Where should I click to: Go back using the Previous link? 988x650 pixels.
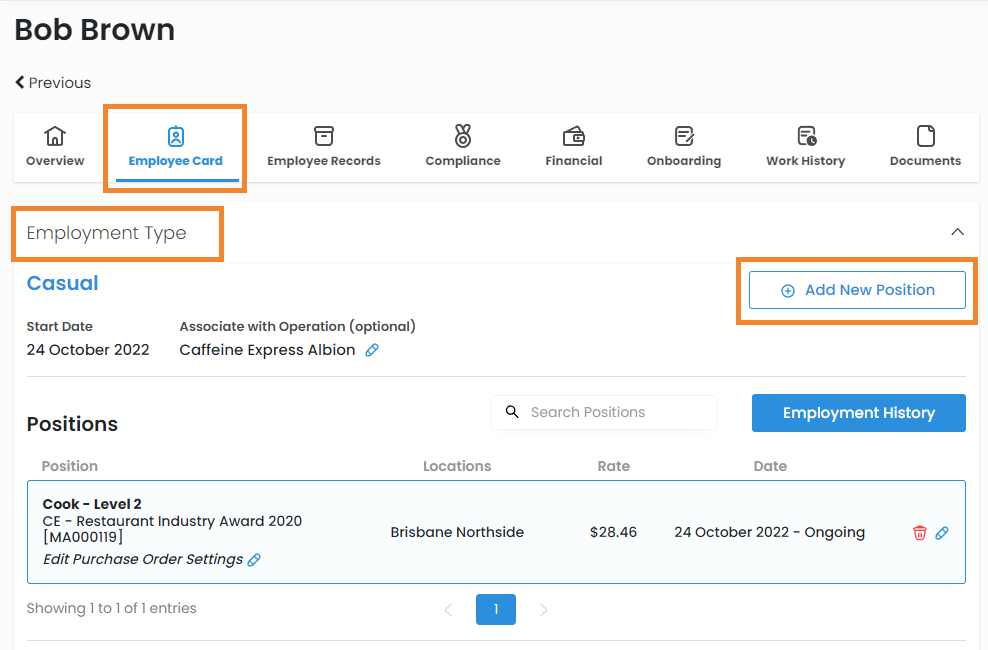[53, 83]
